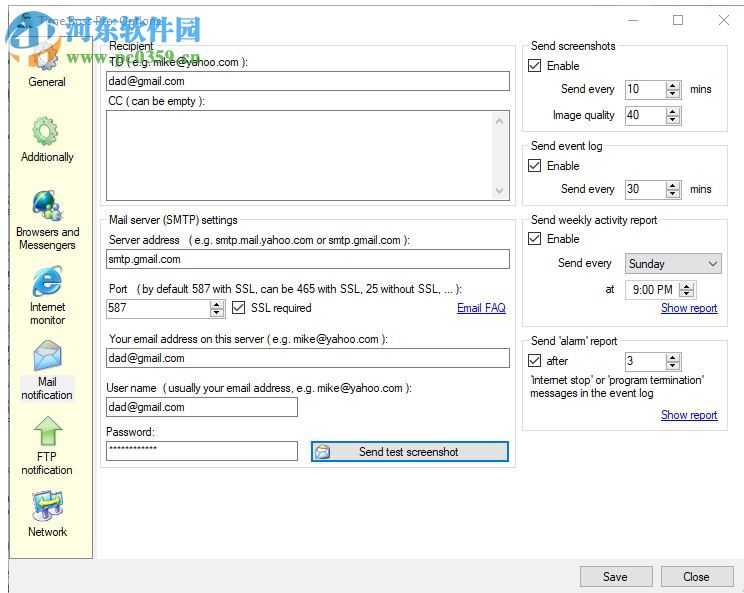This screenshot has height=593, width=744.
Task: Click event log interval value 30 field
Action: tap(645, 189)
